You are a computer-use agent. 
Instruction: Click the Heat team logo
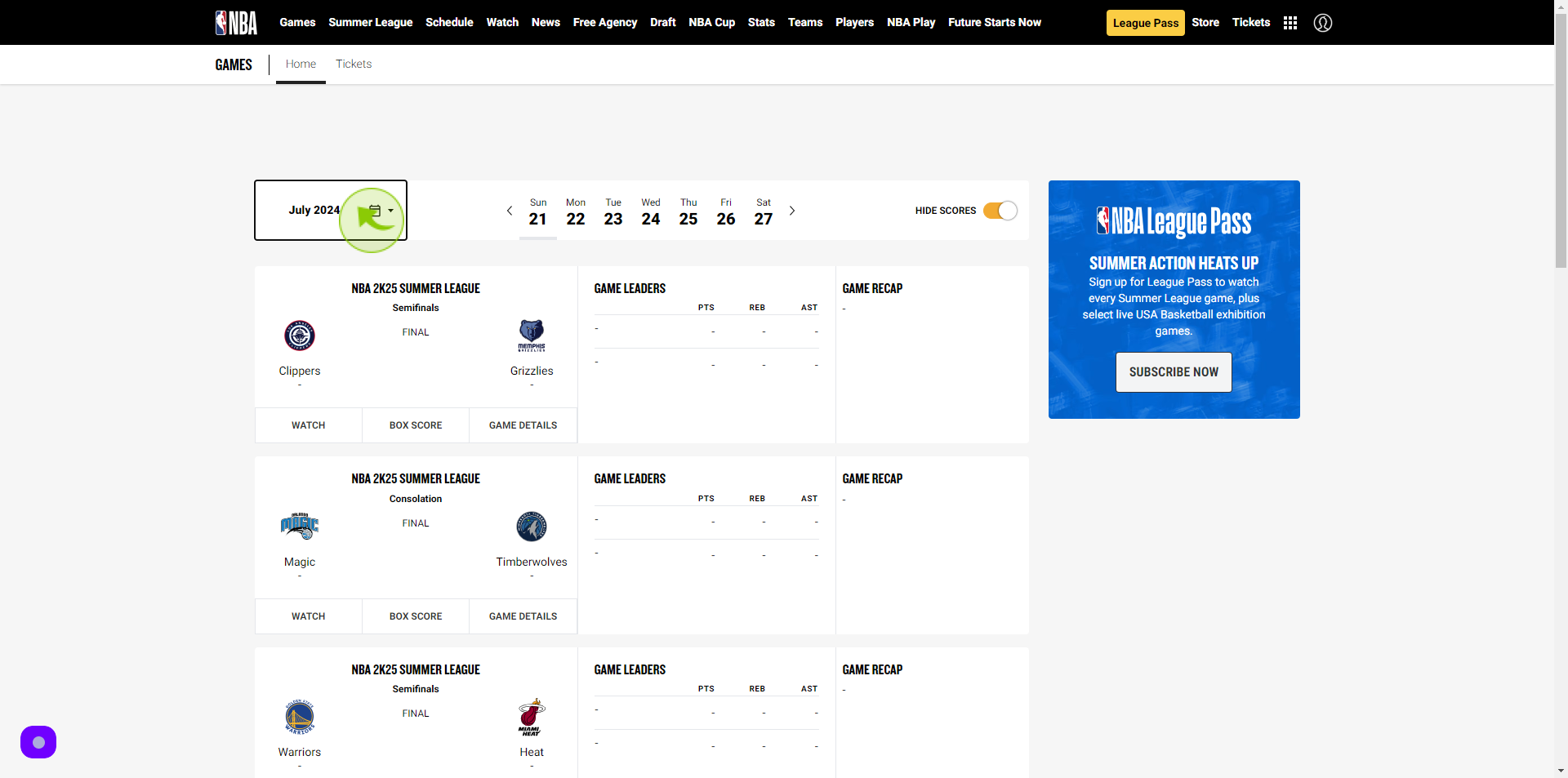[x=532, y=717]
